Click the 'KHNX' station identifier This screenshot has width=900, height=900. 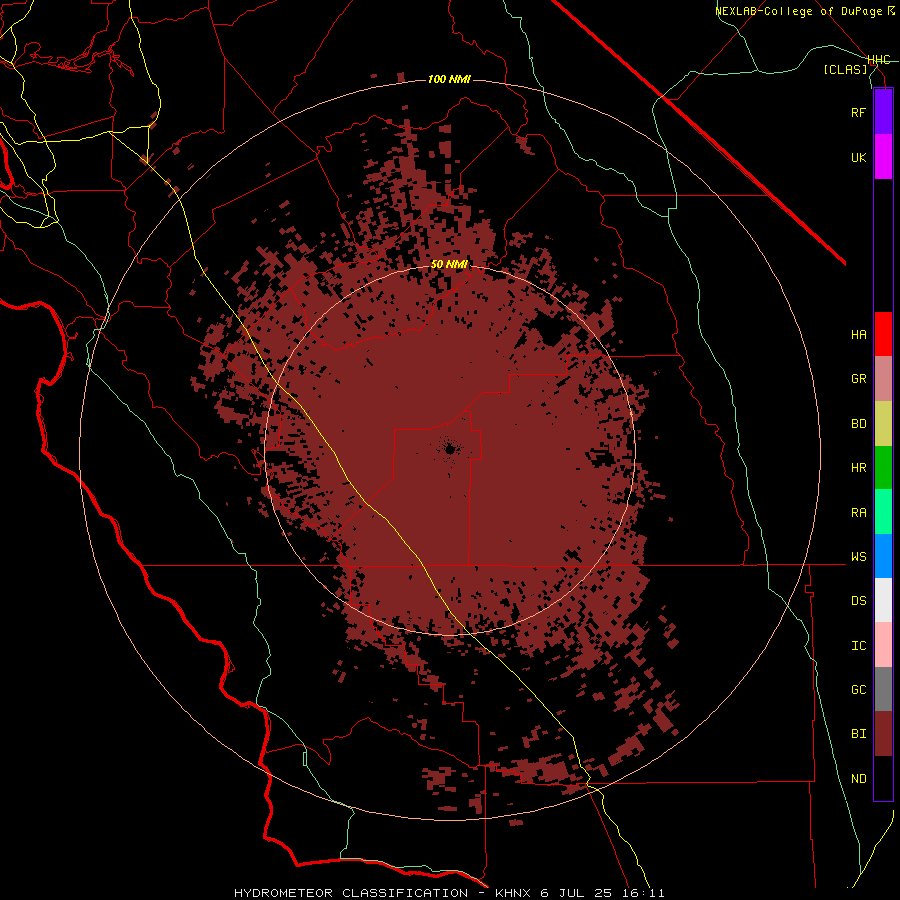click(513, 893)
